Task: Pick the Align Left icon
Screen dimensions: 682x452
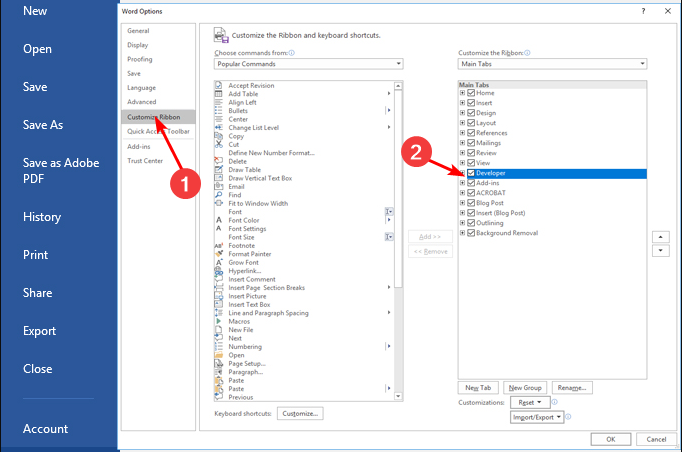Action: click(x=219, y=102)
